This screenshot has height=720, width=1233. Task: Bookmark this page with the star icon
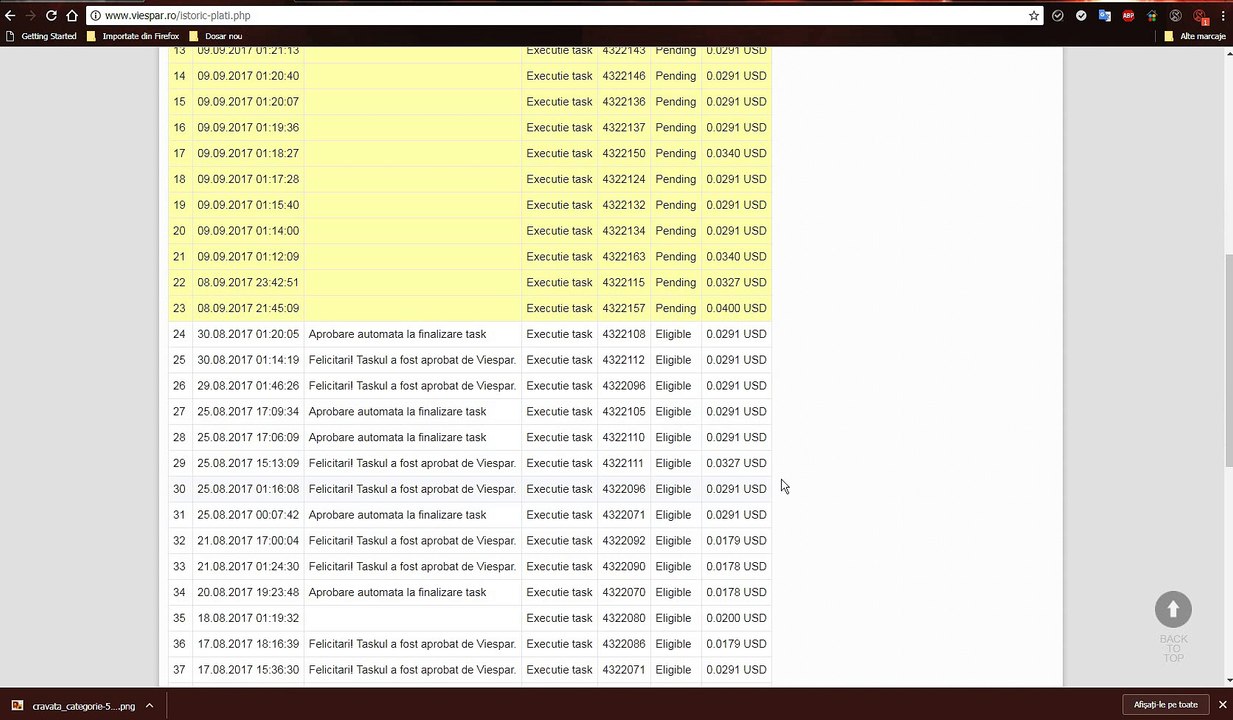click(1034, 16)
